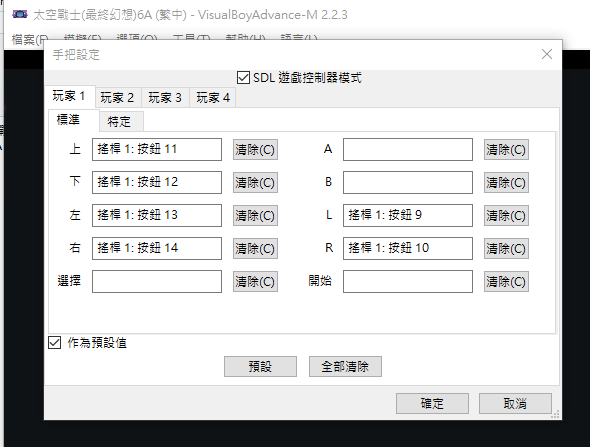Click the L button input field
The height and width of the screenshot is (447, 590).
(408, 215)
